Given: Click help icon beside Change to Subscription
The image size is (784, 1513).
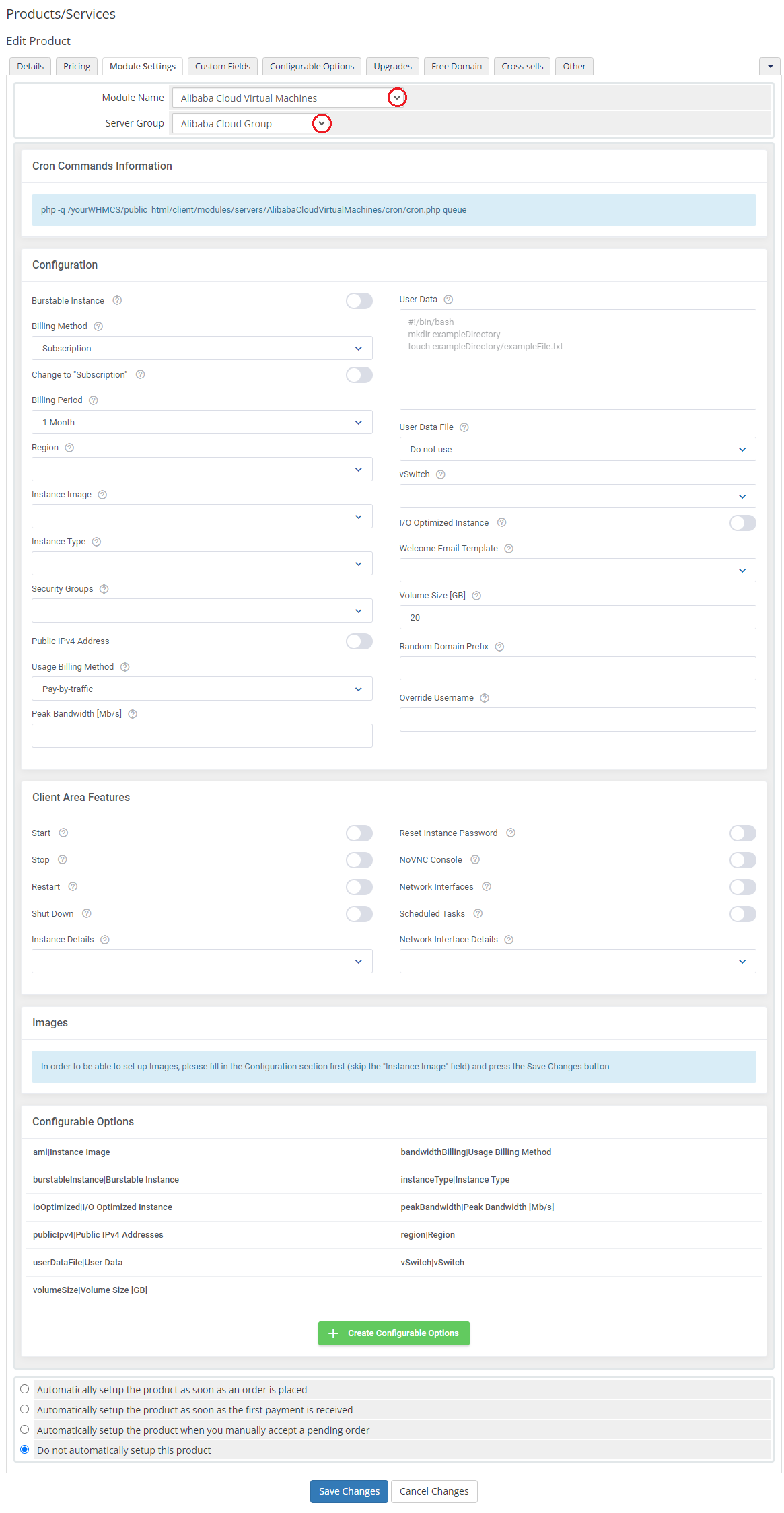Looking at the screenshot, I should pyautogui.click(x=141, y=374).
